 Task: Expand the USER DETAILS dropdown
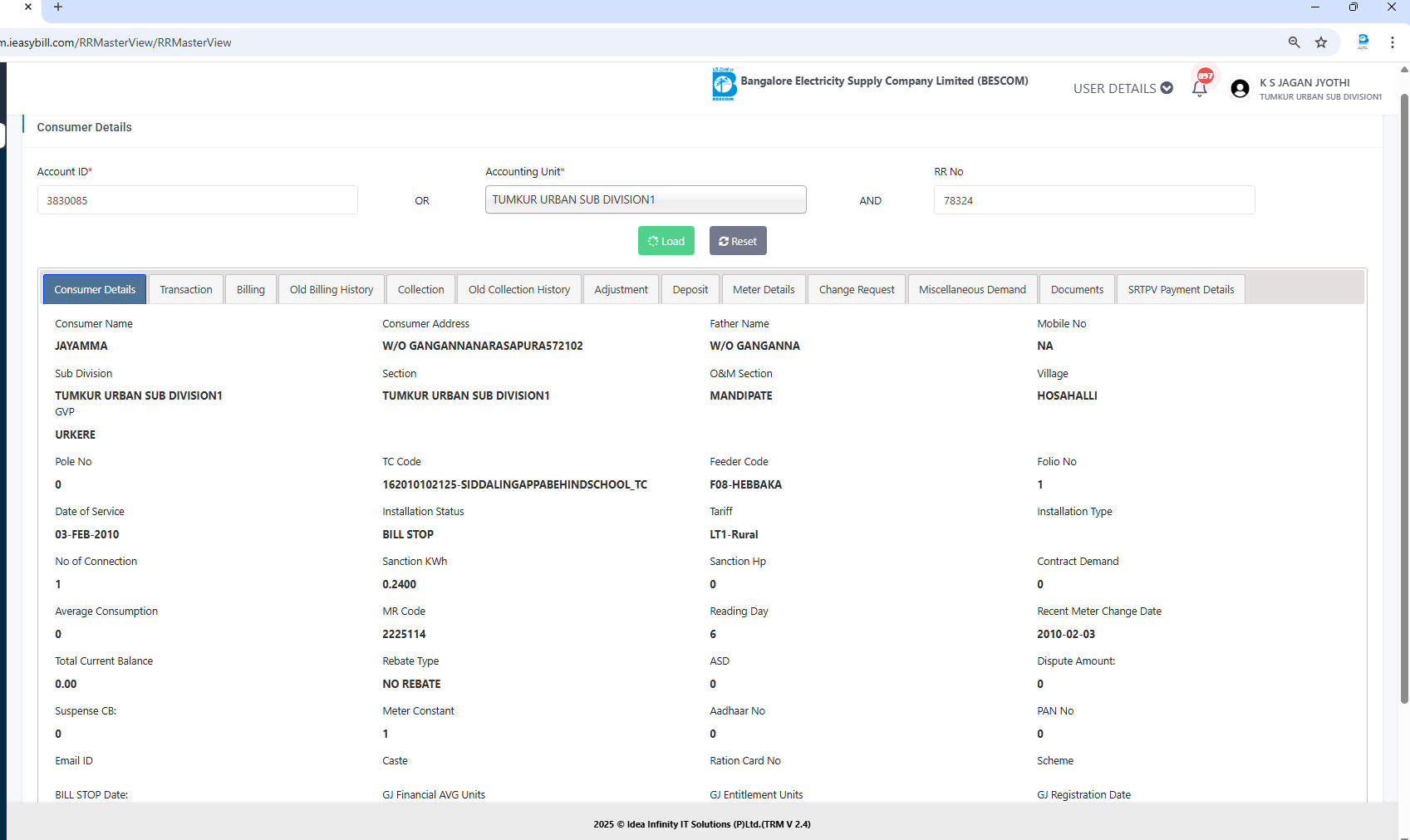(x=1123, y=89)
